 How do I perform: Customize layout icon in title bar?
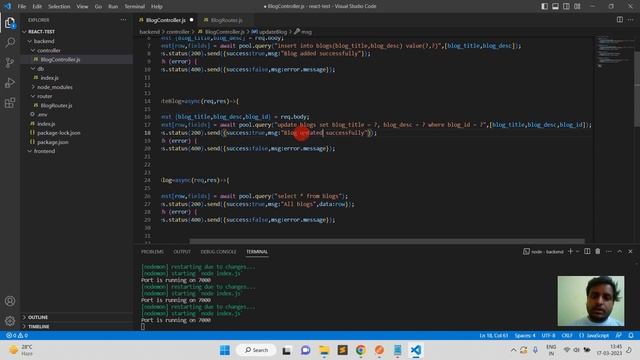[x=577, y=6]
